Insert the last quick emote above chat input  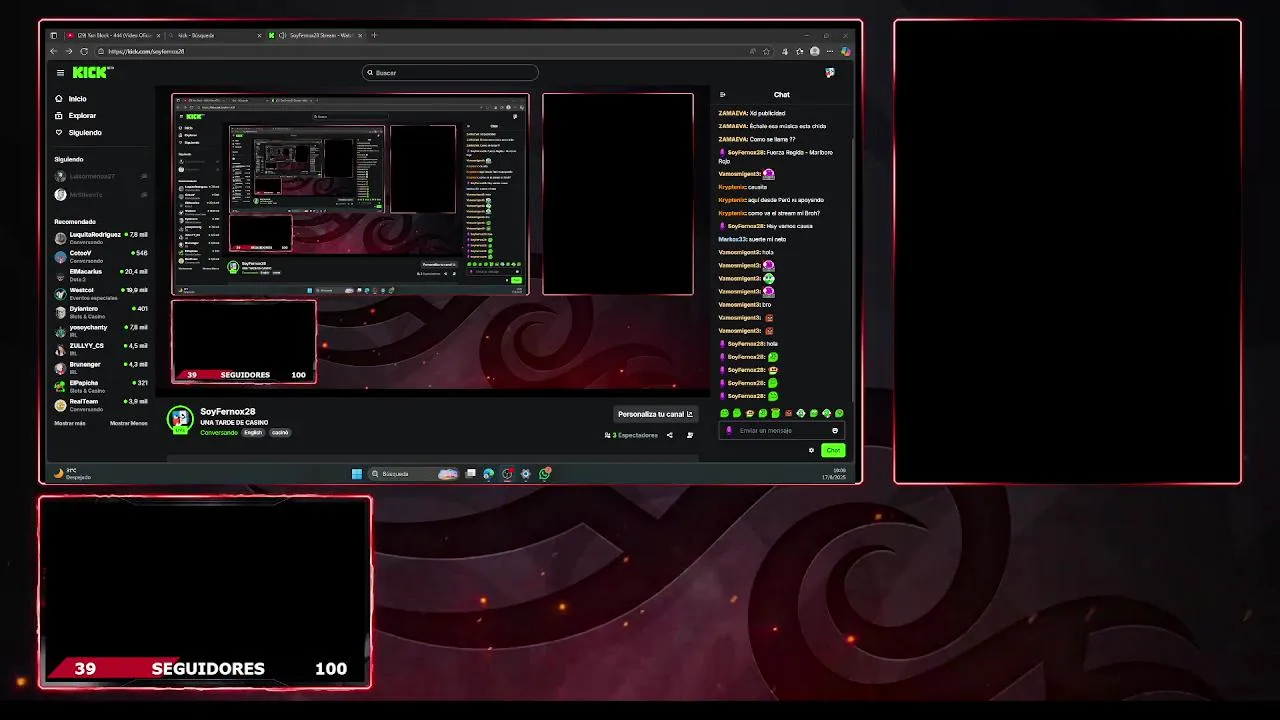click(839, 413)
